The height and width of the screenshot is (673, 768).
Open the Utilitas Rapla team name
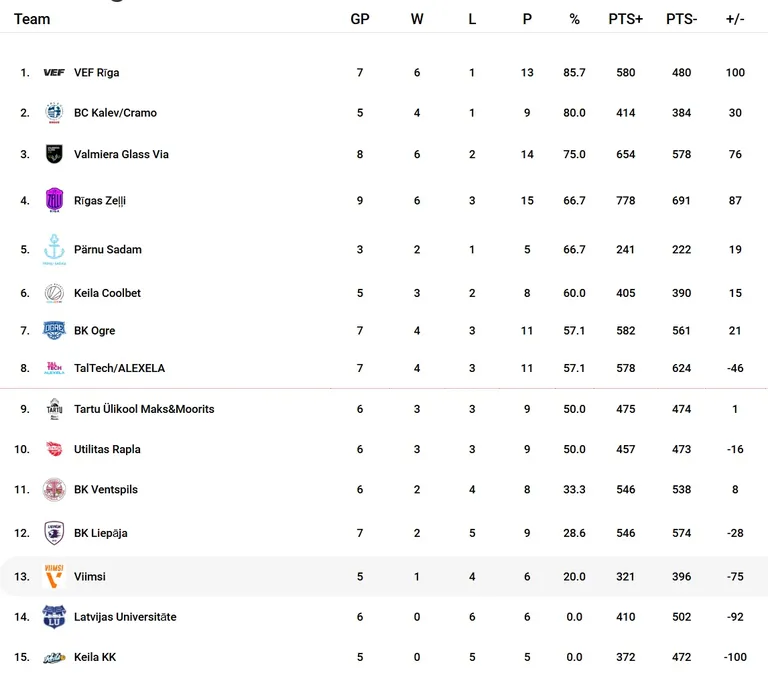pyautogui.click(x=107, y=449)
